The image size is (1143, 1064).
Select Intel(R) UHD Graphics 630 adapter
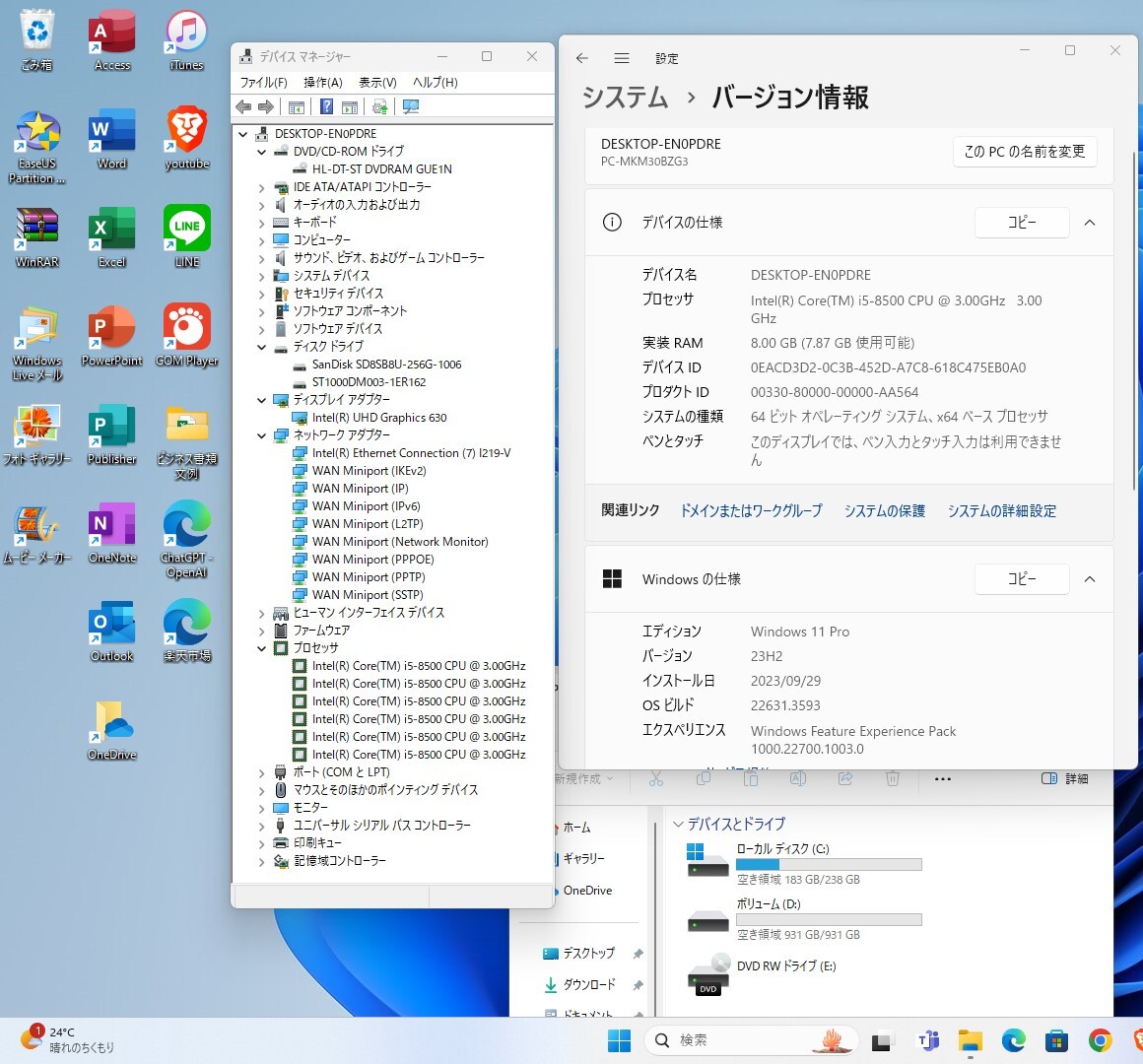[379, 418]
